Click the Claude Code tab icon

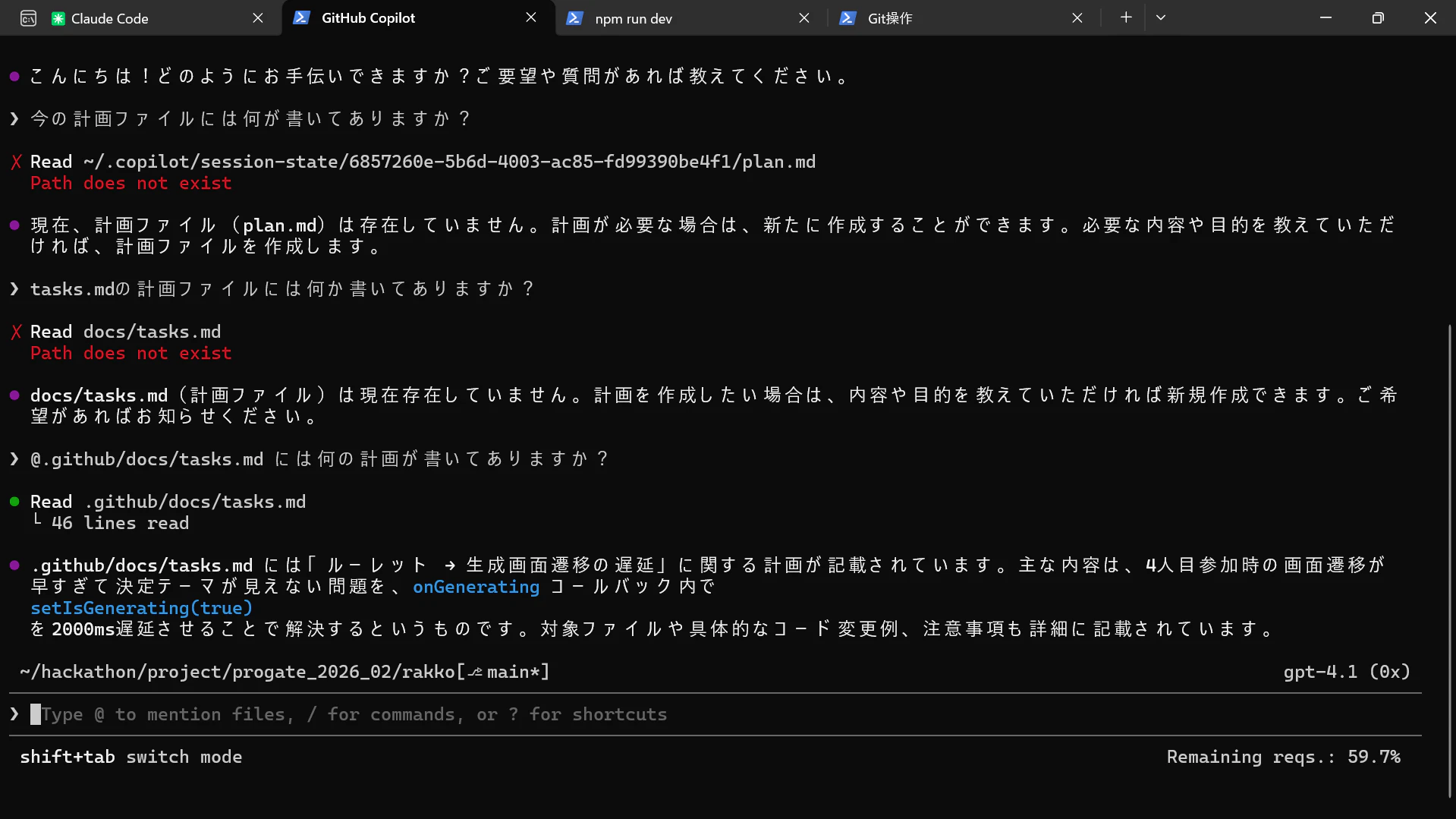tap(58, 18)
